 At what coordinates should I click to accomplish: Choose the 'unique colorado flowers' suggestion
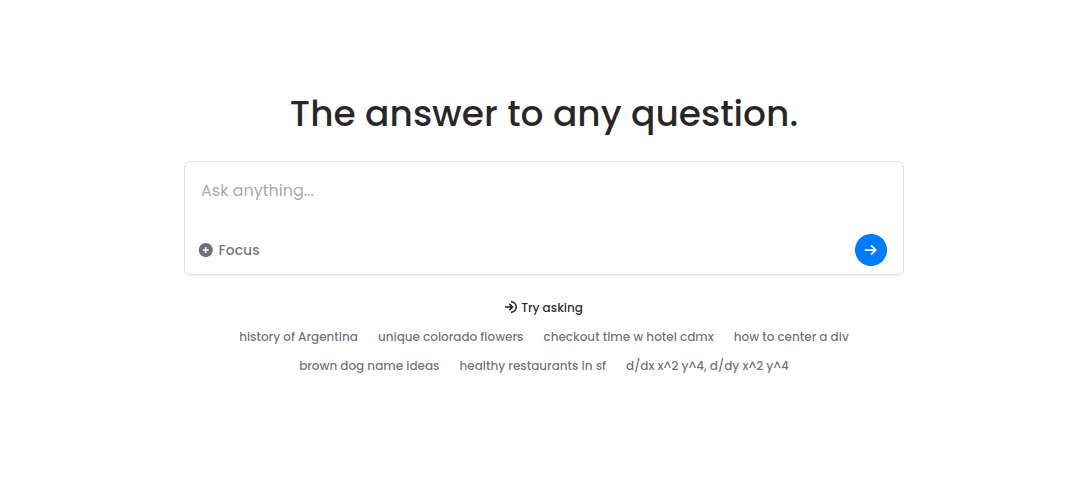[450, 337]
